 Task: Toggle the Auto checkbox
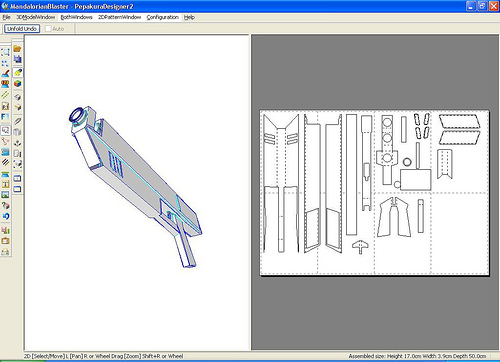click(x=48, y=29)
